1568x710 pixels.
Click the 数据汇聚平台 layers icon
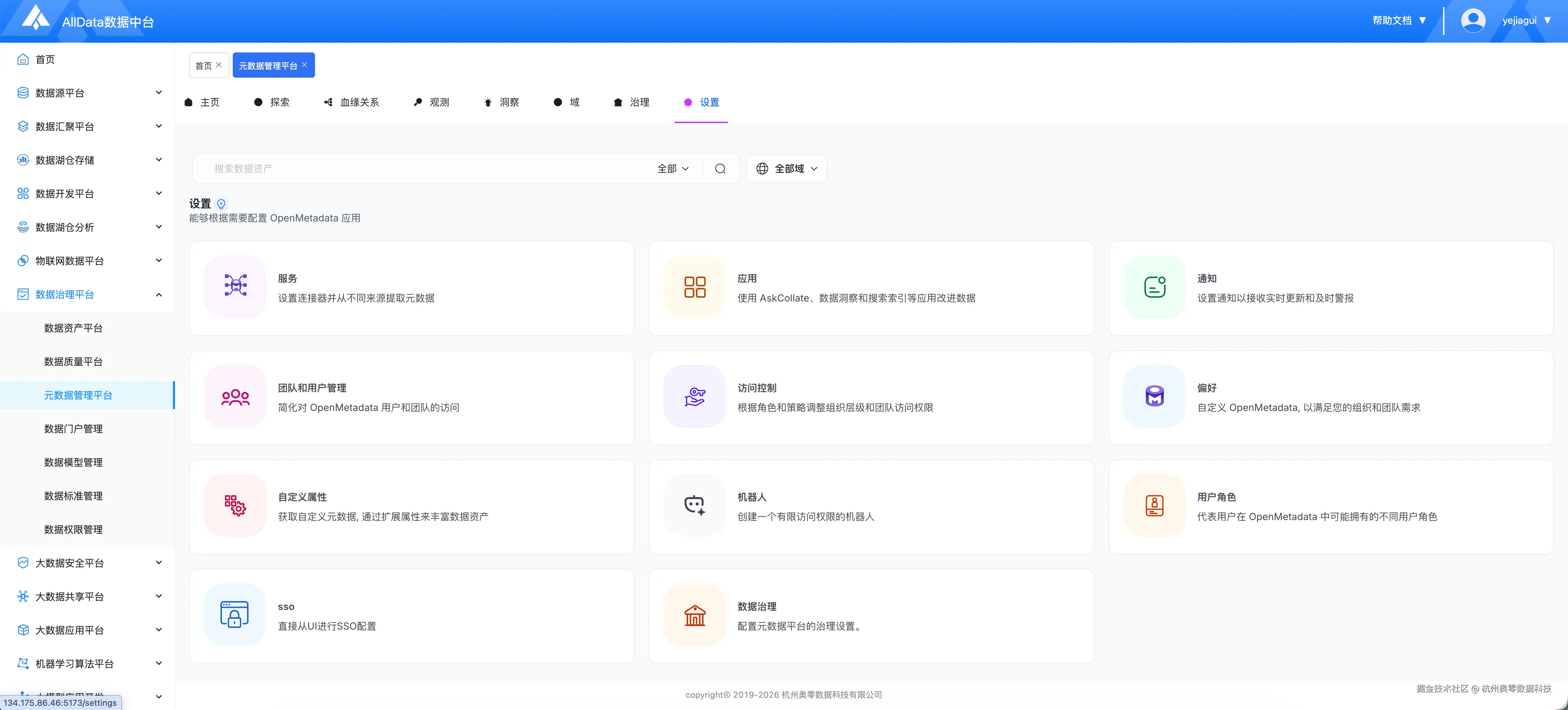(x=23, y=126)
